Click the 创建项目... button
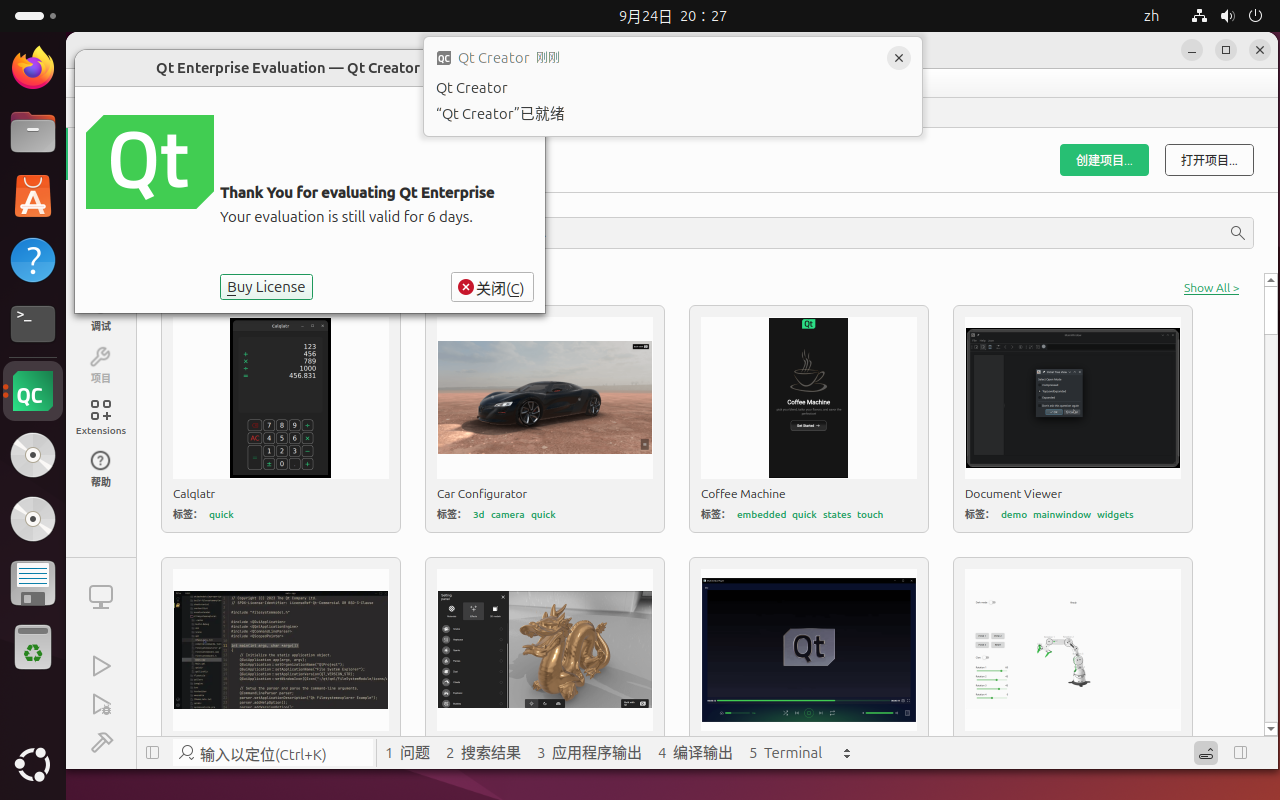 click(1104, 160)
